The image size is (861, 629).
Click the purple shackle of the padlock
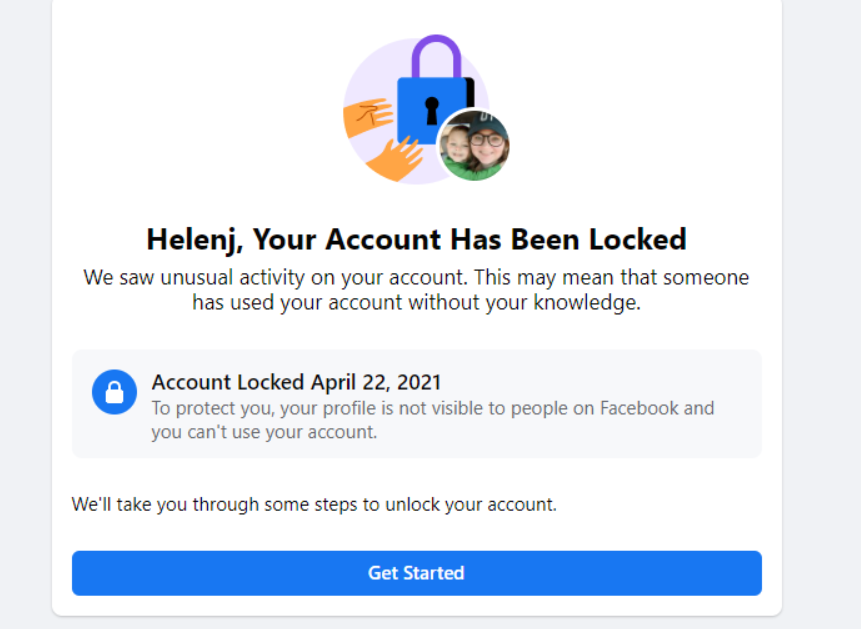point(437,55)
